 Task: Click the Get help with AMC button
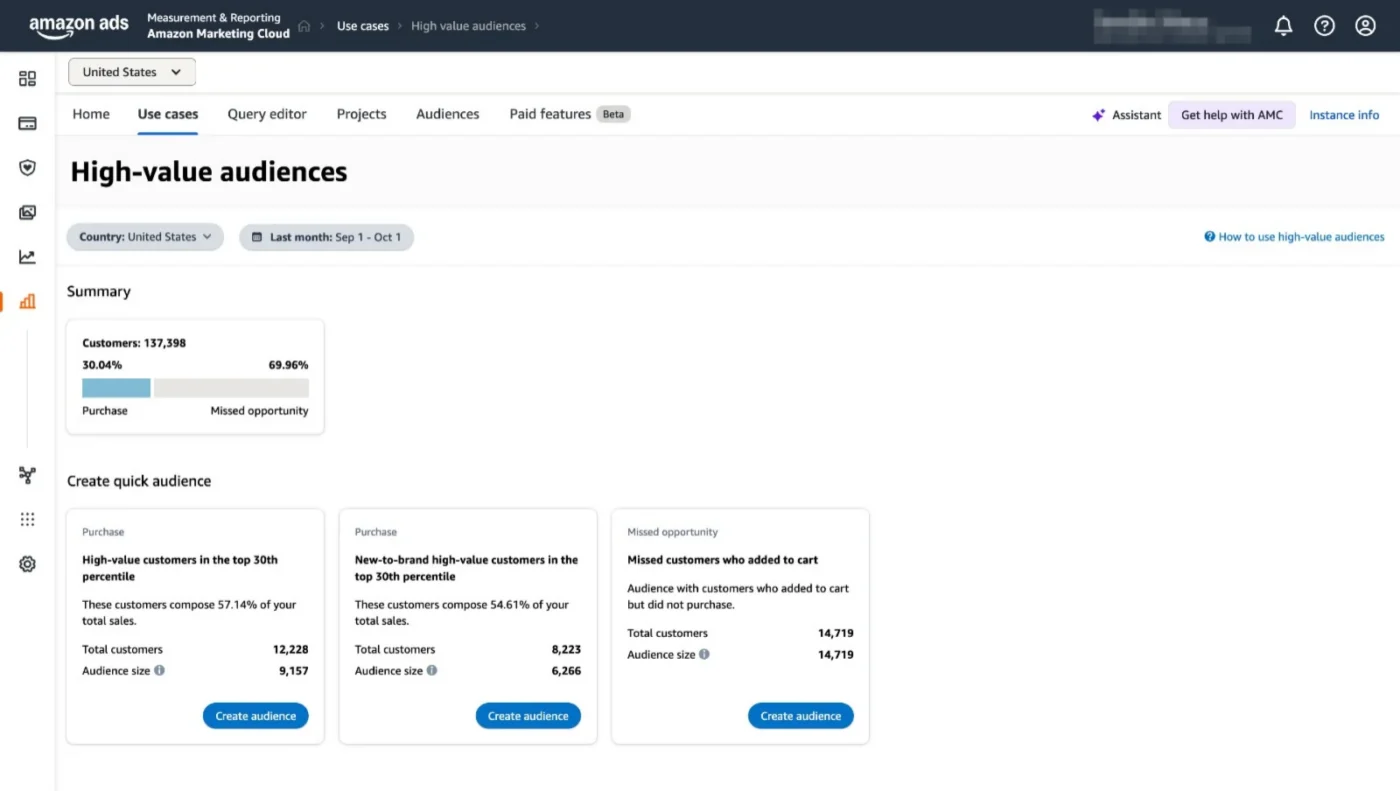(1231, 115)
